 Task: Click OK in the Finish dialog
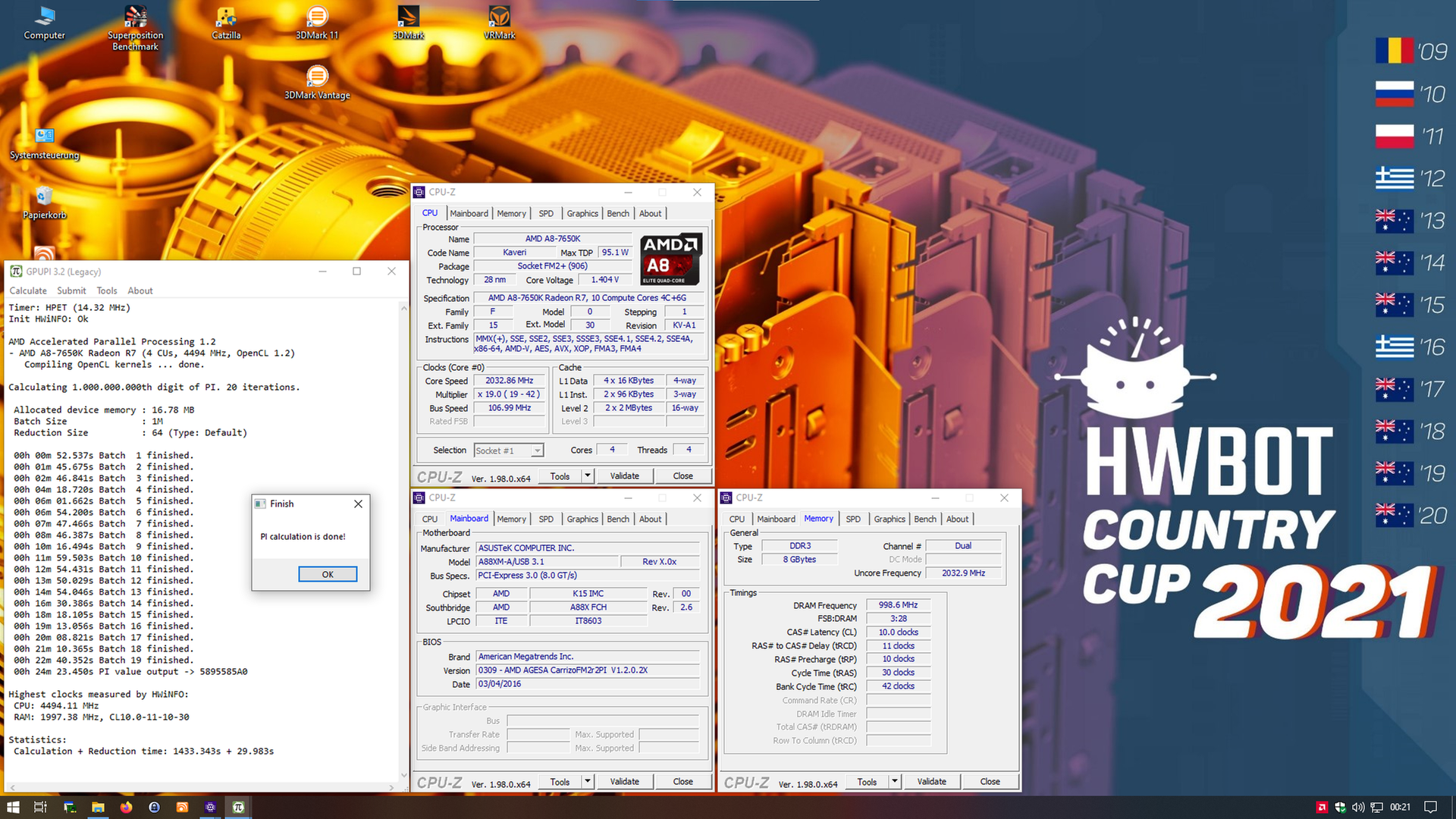tap(328, 574)
